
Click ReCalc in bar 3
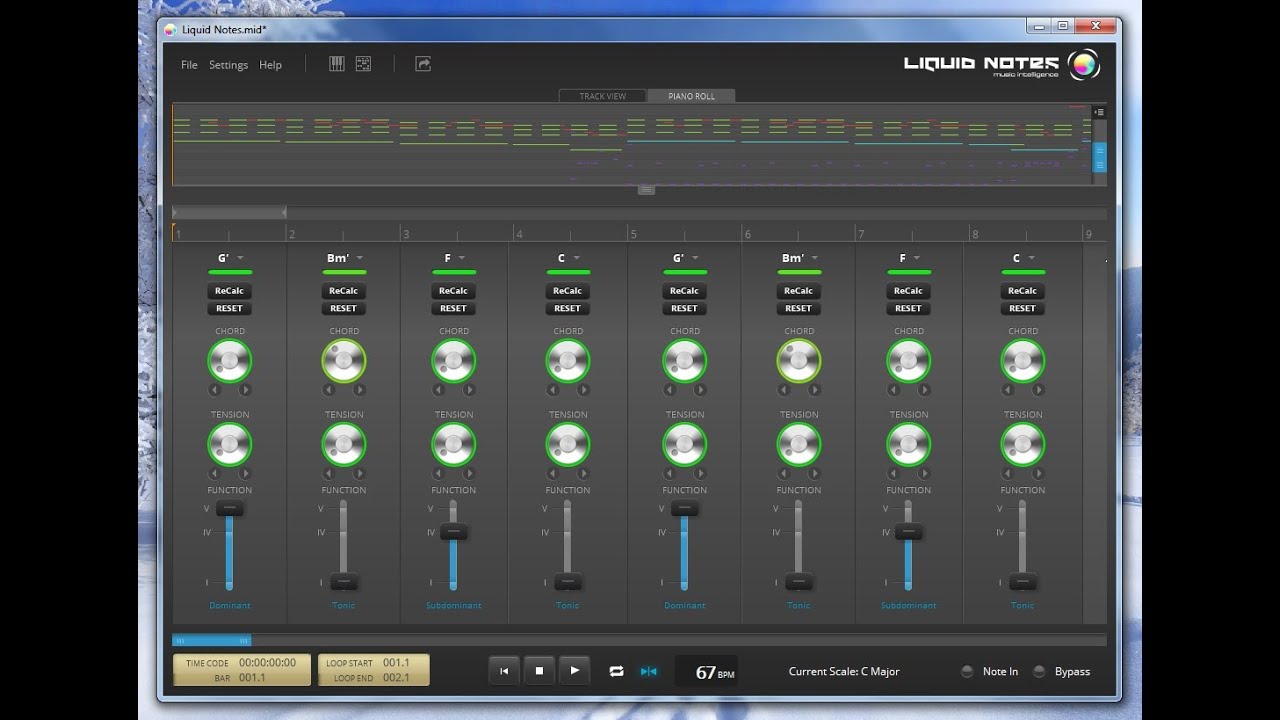tap(454, 291)
